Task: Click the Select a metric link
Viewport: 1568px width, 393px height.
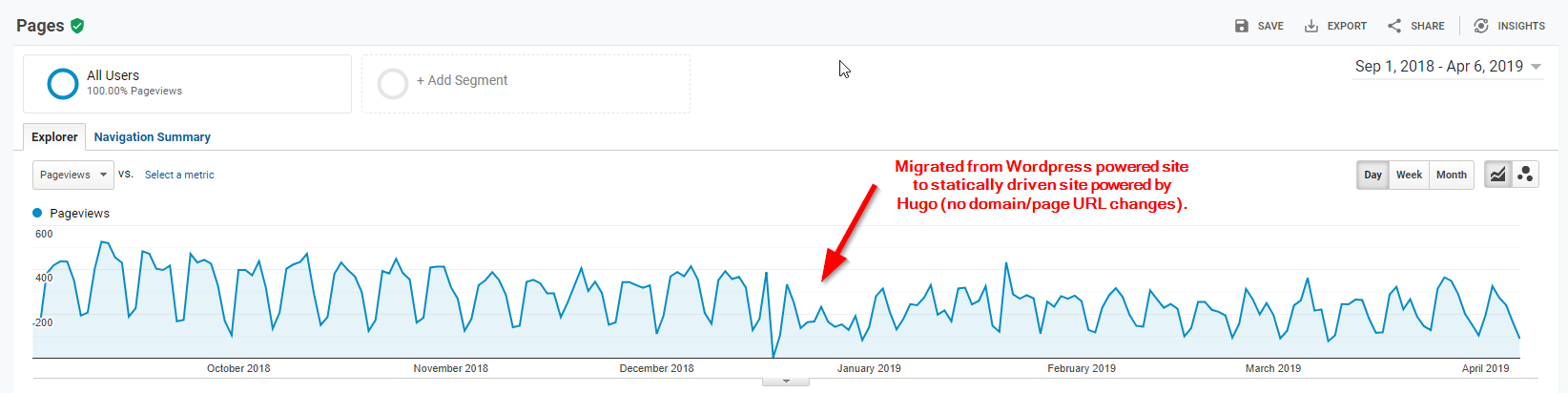Action: pyautogui.click(x=179, y=175)
